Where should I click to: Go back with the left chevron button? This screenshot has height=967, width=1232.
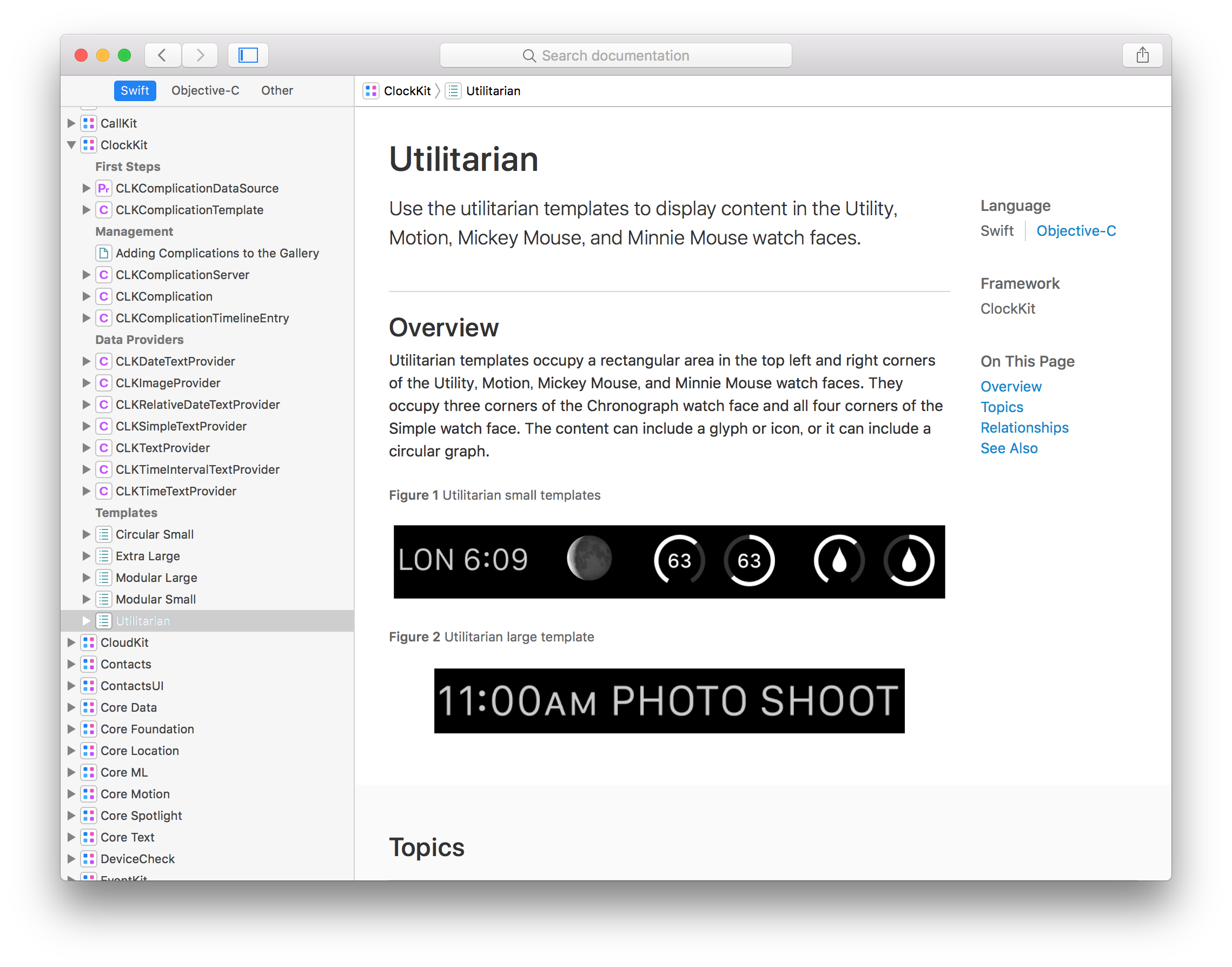[162, 55]
